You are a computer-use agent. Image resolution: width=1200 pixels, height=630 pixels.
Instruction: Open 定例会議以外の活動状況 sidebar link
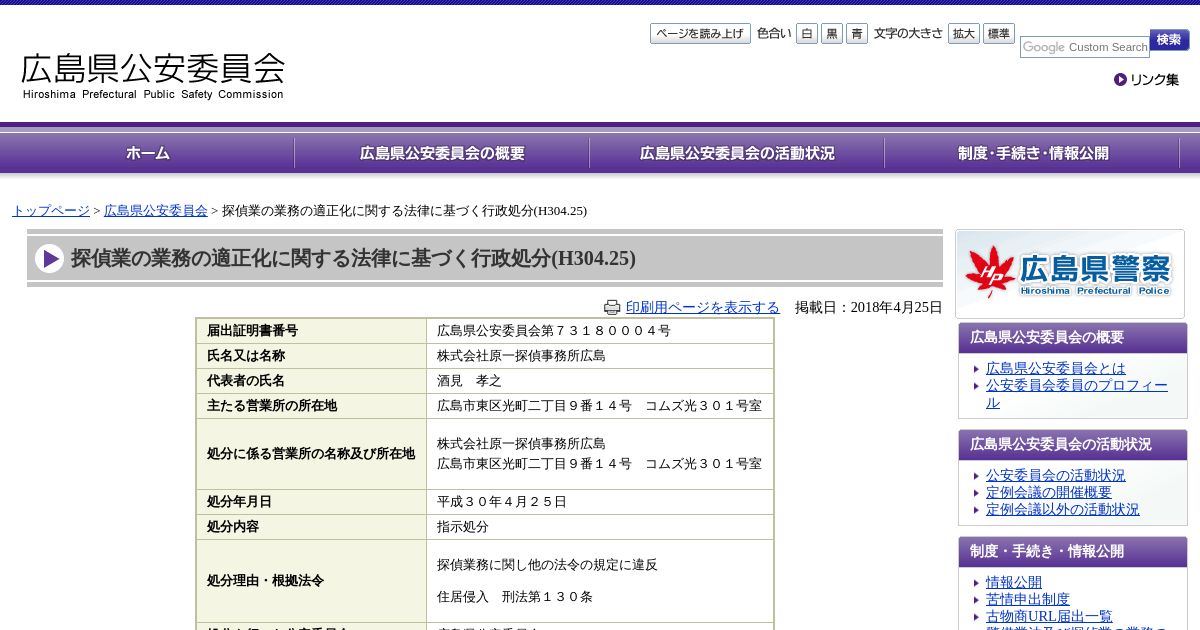tap(1063, 509)
